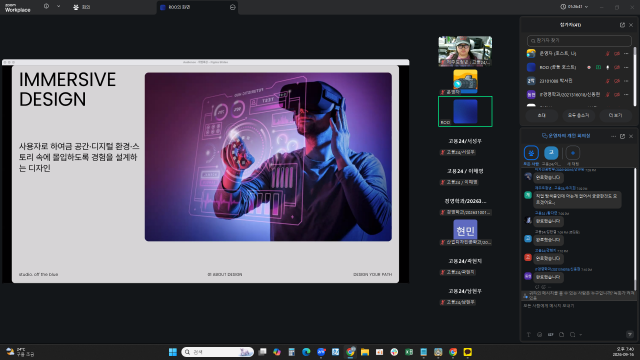Start a new chat with the plus button
Screen dimensions: 640x360
click(573, 153)
